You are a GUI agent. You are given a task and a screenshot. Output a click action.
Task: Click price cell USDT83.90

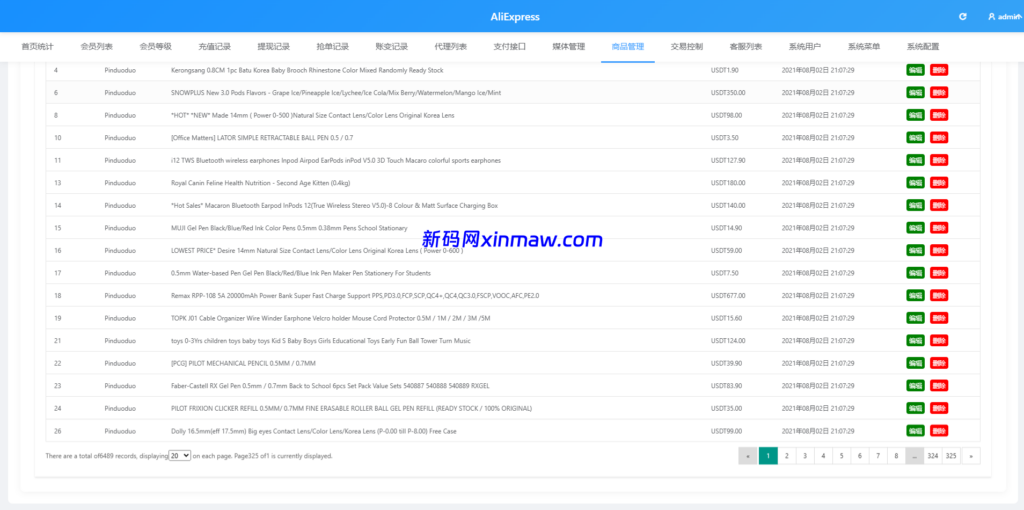click(726, 386)
